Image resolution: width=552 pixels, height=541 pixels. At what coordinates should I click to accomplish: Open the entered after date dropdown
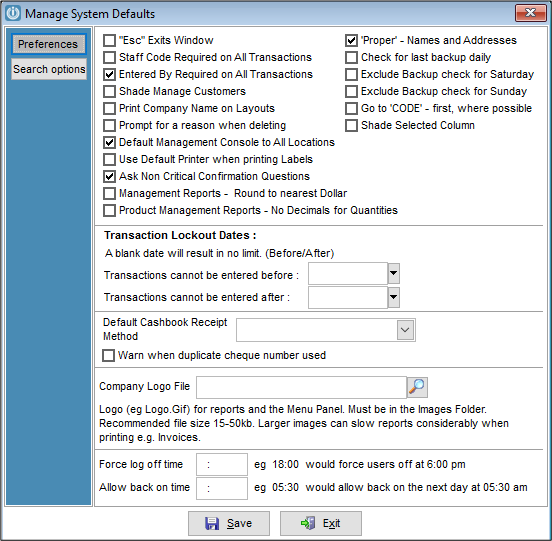point(394,297)
